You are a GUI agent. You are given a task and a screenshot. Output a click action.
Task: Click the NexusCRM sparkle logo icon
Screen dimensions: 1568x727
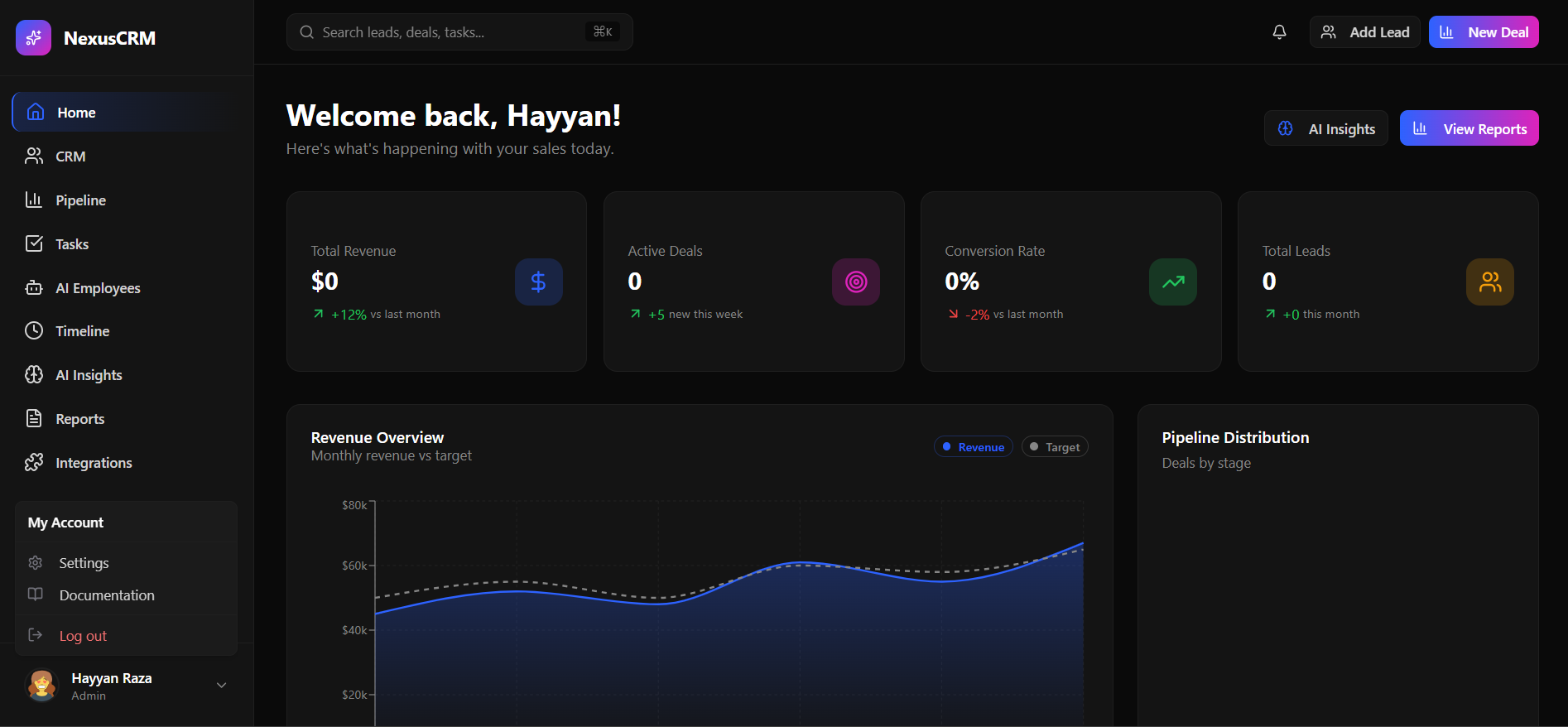[33, 38]
